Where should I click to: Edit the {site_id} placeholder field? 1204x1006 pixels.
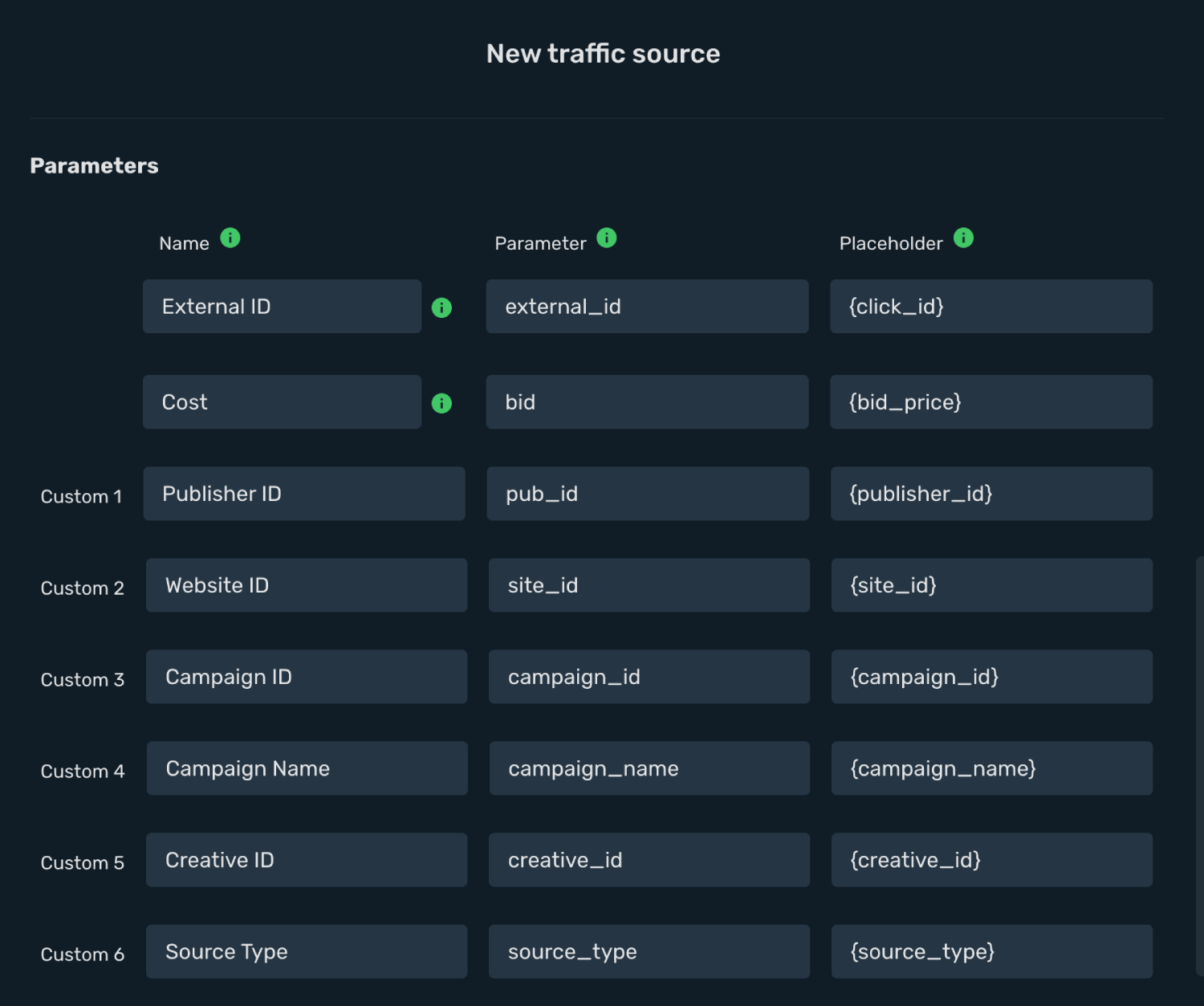click(x=992, y=584)
